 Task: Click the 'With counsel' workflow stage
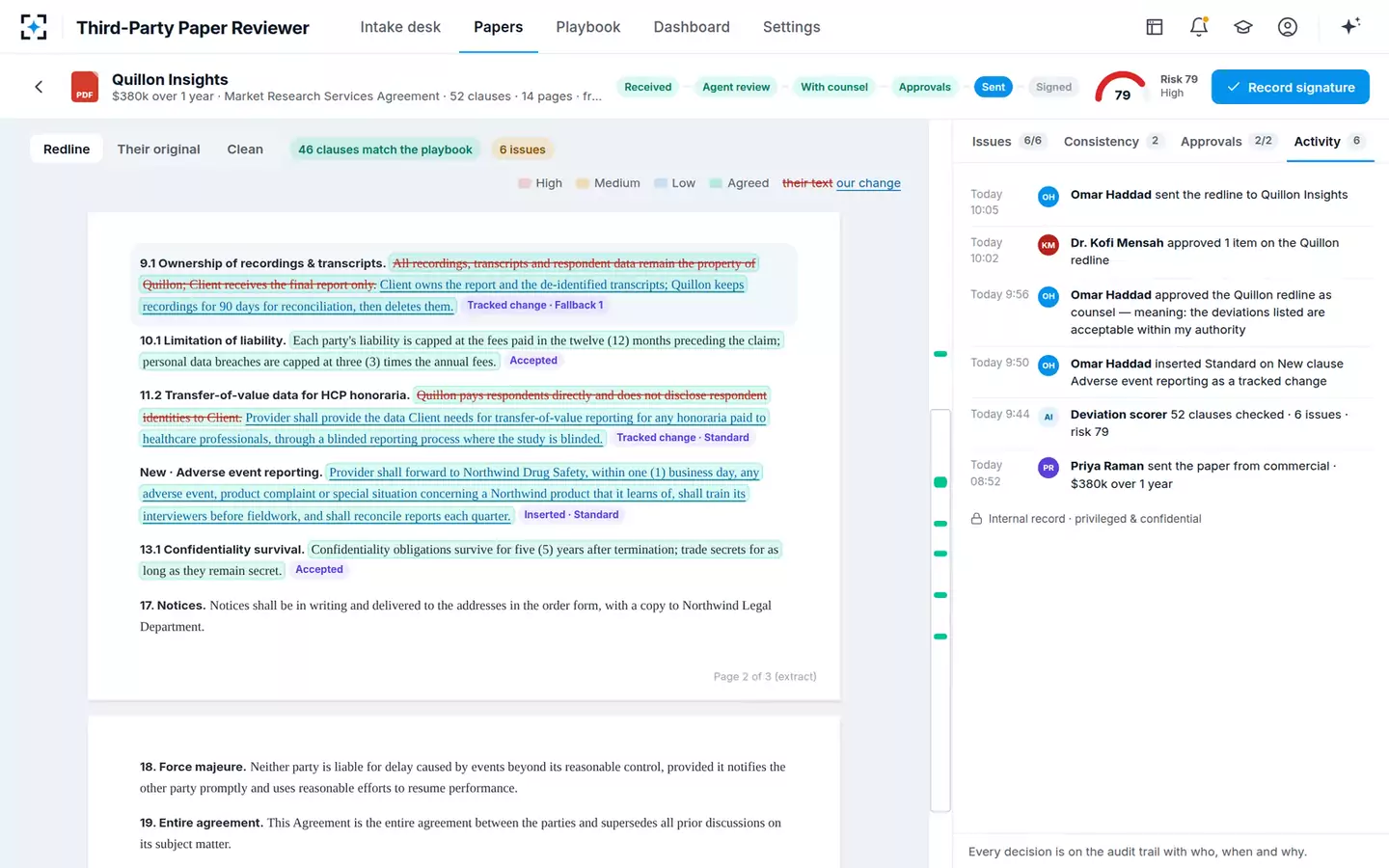834,87
